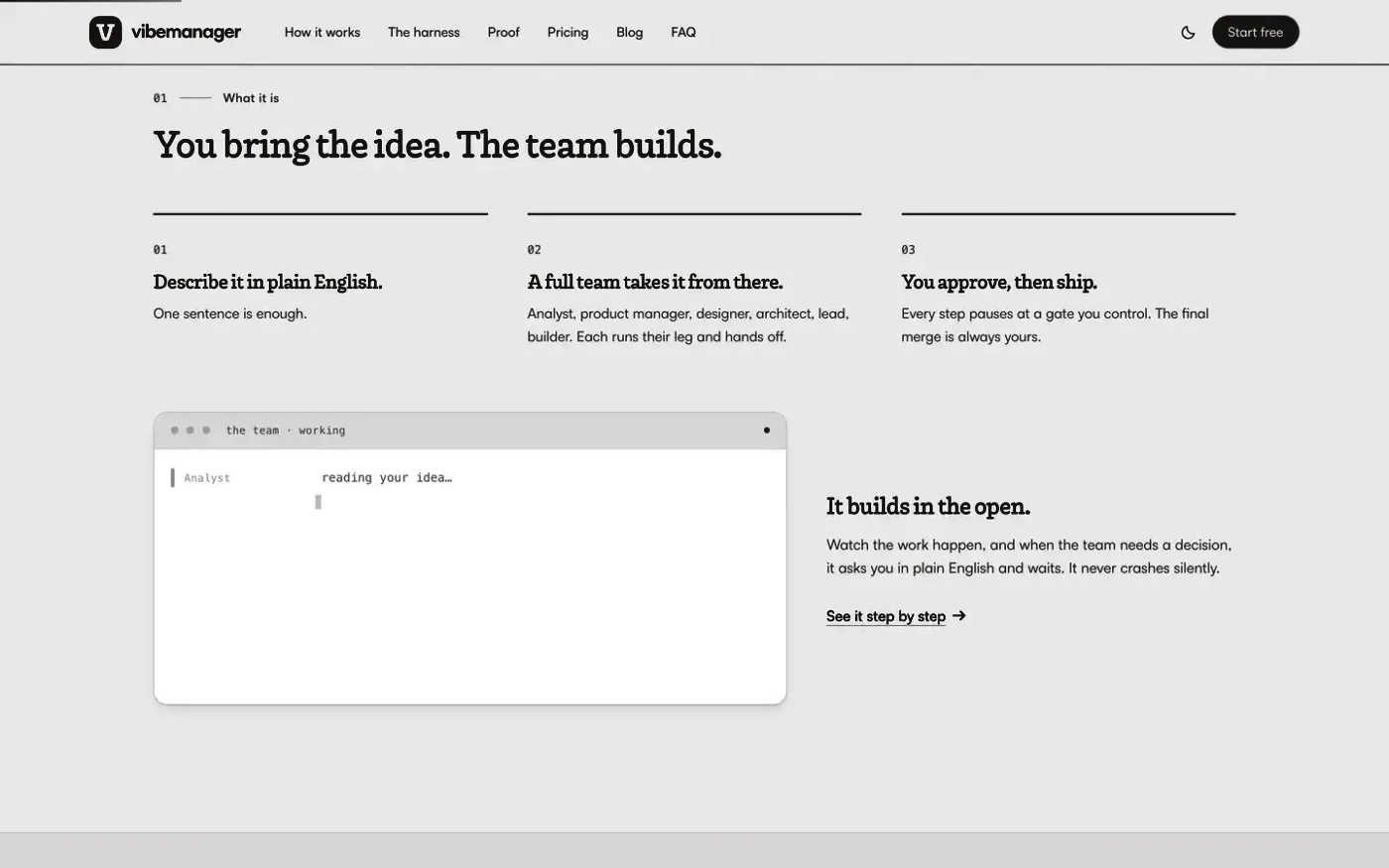Toggle dark mode with the moon icon

click(1188, 33)
